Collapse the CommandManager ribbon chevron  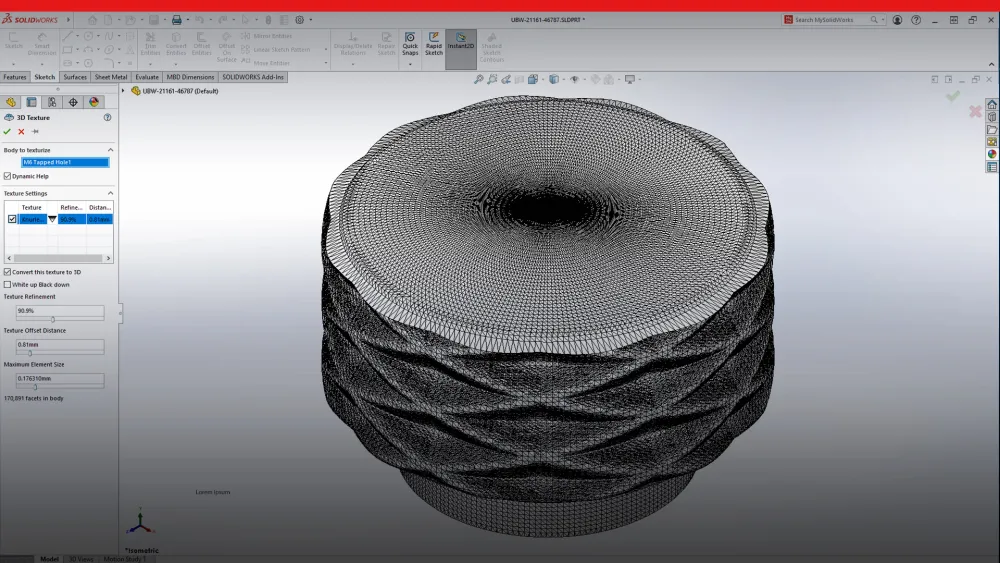[x=991, y=64]
